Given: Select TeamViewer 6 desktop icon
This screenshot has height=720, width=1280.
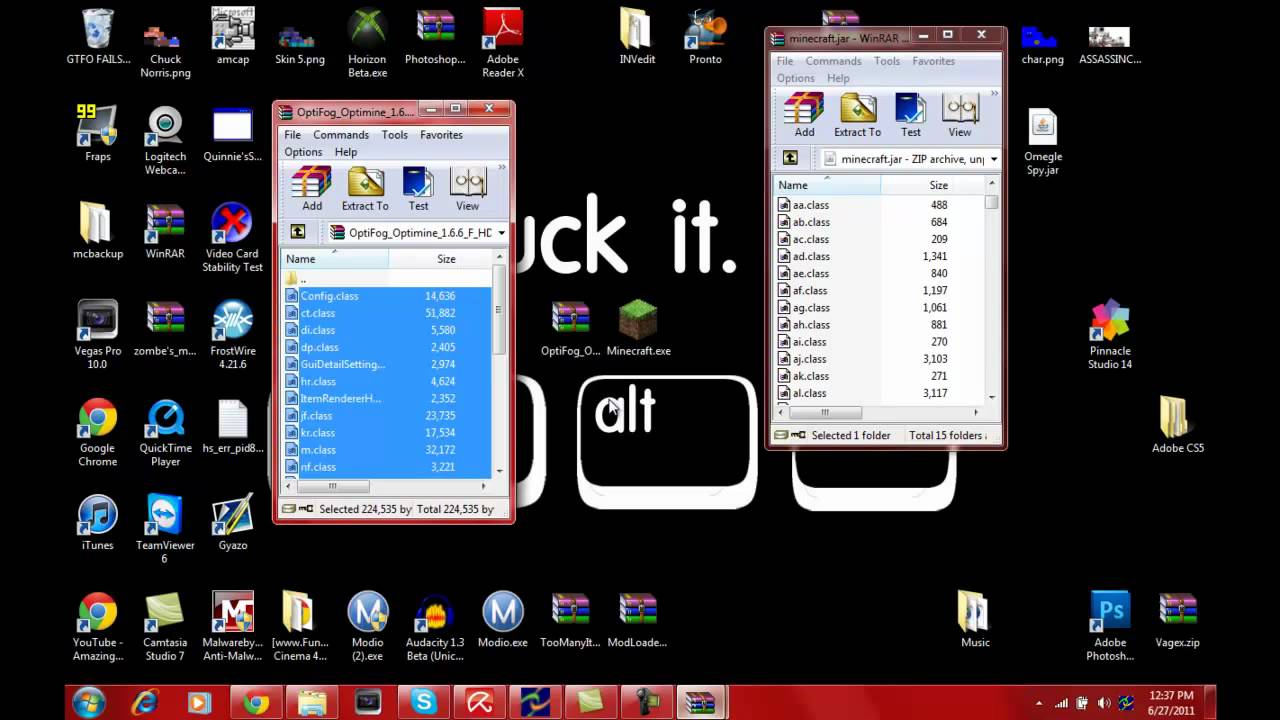Looking at the screenshot, I should [x=165, y=529].
